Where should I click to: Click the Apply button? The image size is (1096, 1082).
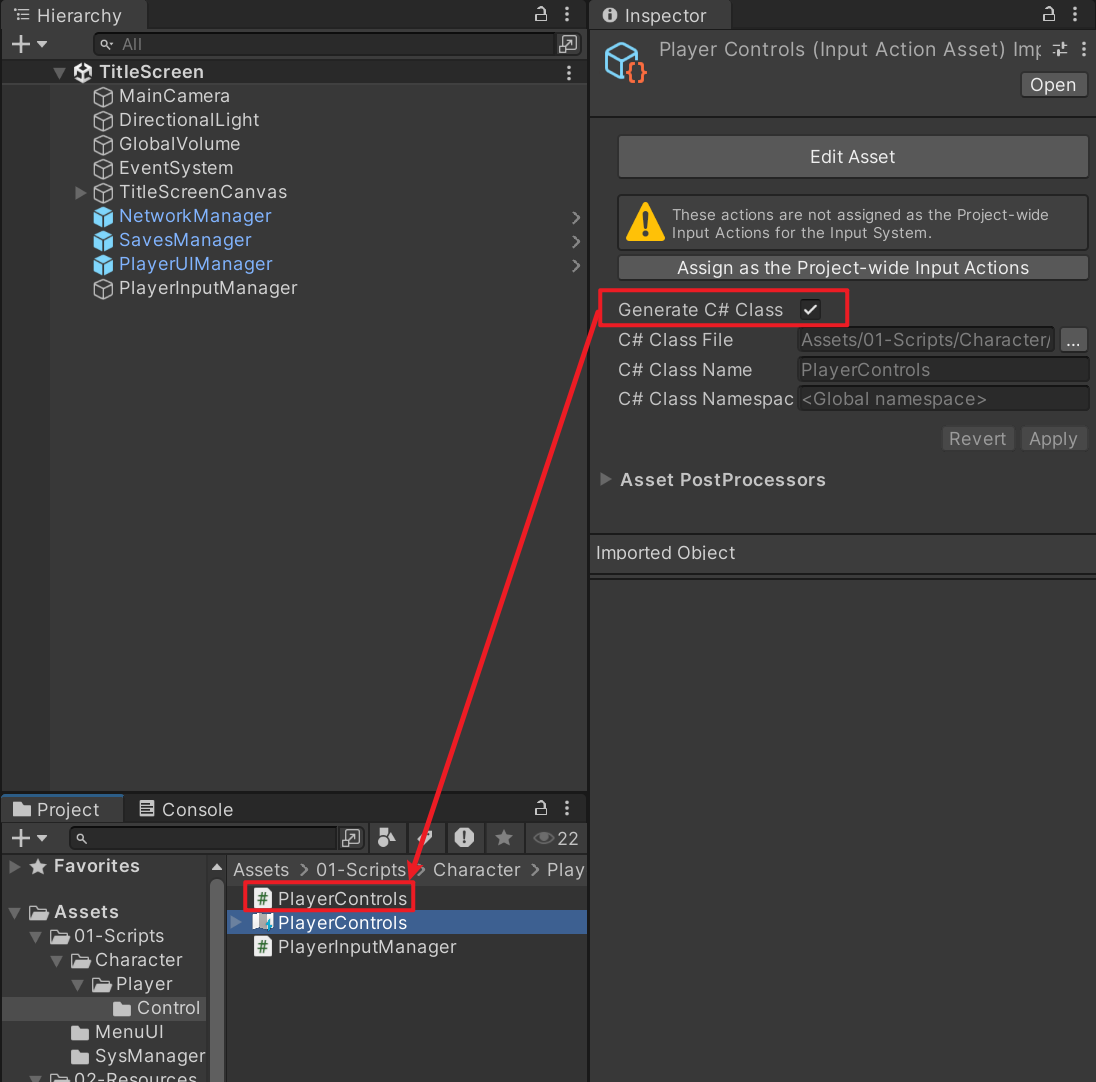pyautogui.click(x=1053, y=439)
